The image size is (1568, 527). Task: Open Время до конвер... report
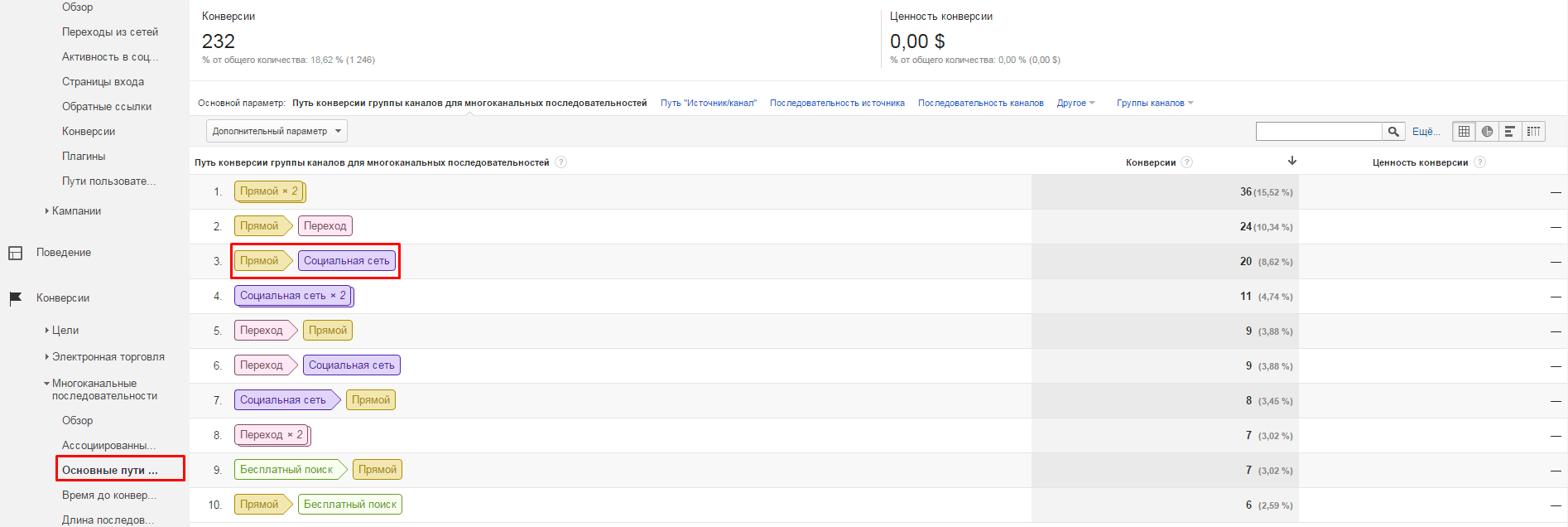coord(109,496)
